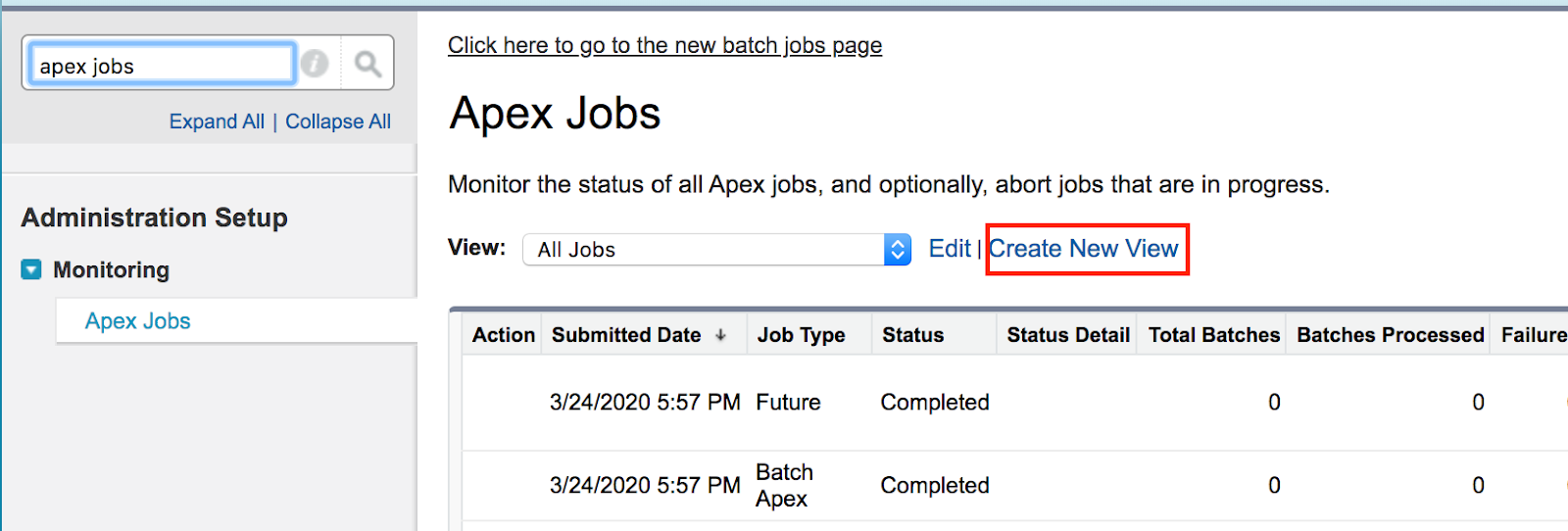The width and height of the screenshot is (1568, 531).
Task: Click the Status Detail column header
Action: click(1068, 335)
